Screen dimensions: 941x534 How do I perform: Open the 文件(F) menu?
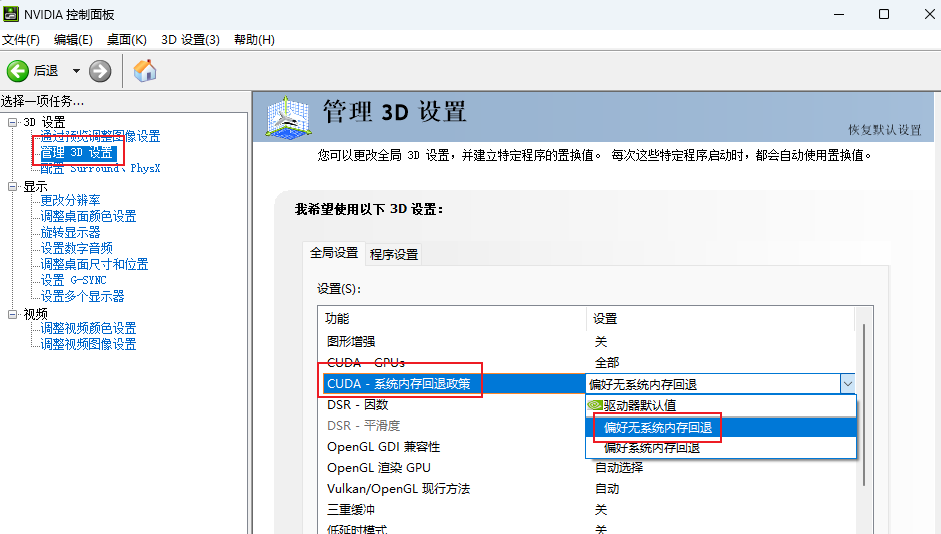(21, 40)
